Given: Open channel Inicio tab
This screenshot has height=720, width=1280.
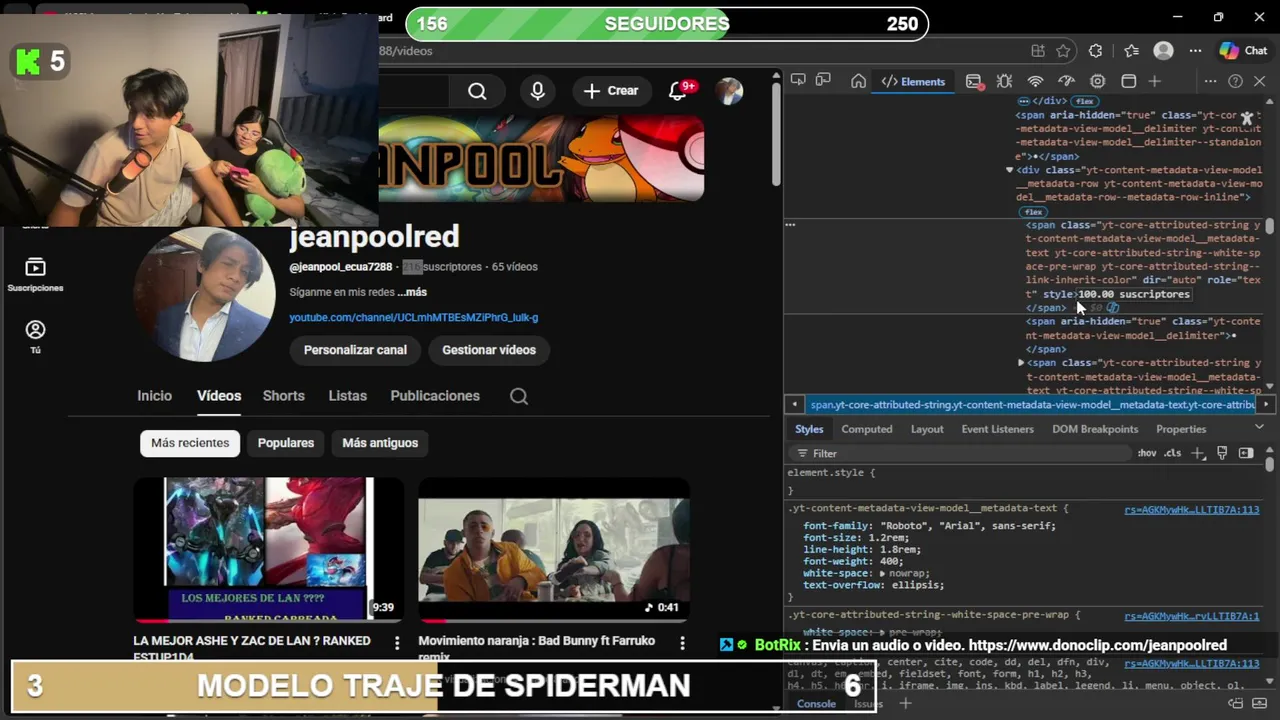Looking at the screenshot, I should (154, 396).
